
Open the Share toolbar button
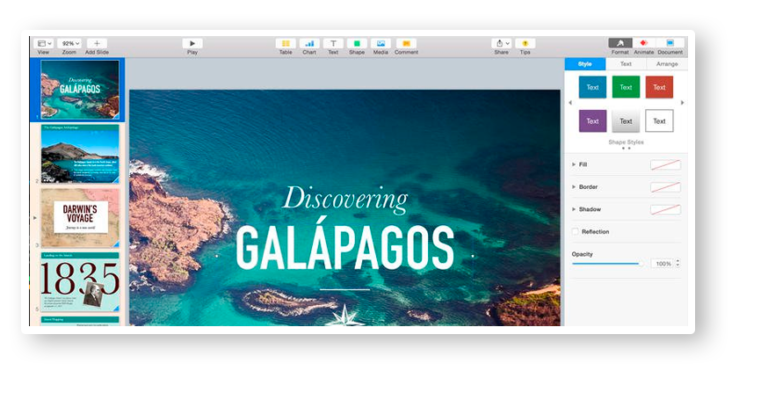(501, 43)
